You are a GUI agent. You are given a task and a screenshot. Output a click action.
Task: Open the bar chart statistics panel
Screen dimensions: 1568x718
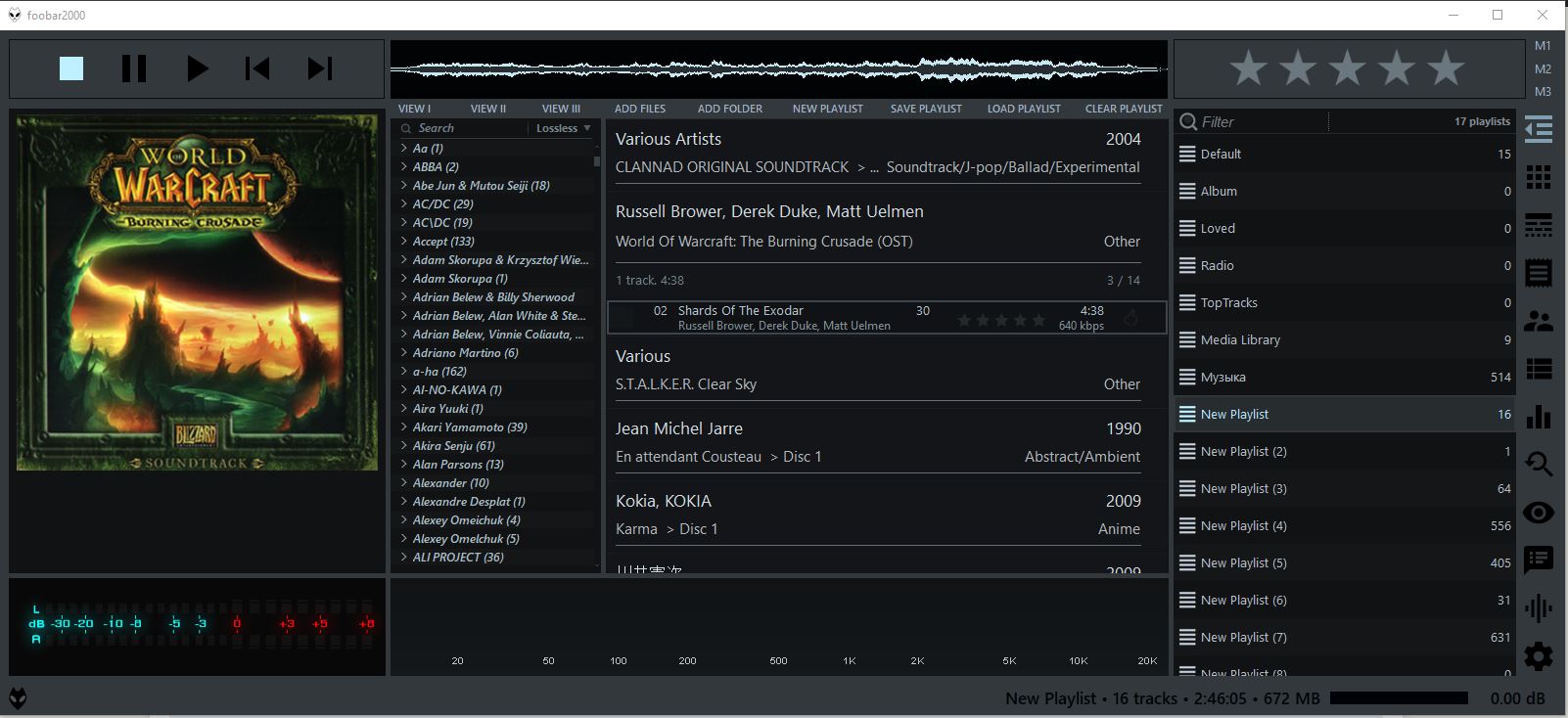pyautogui.click(x=1539, y=417)
